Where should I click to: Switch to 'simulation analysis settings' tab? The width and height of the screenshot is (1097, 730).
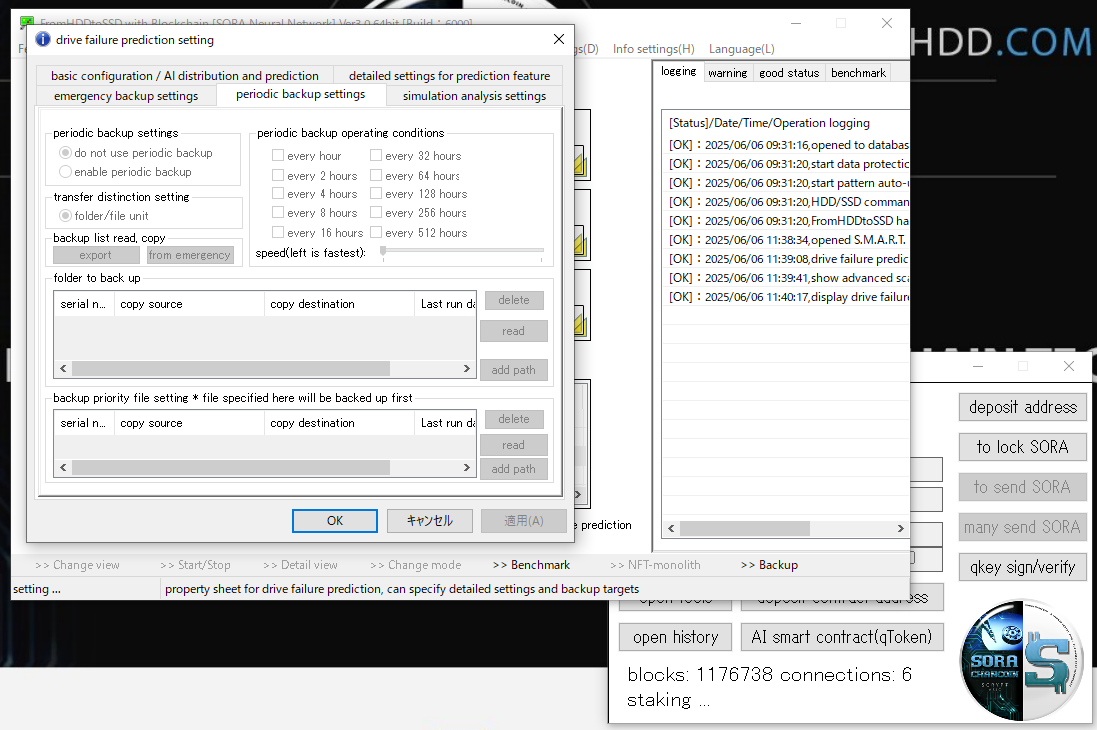(x=474, y=95)
